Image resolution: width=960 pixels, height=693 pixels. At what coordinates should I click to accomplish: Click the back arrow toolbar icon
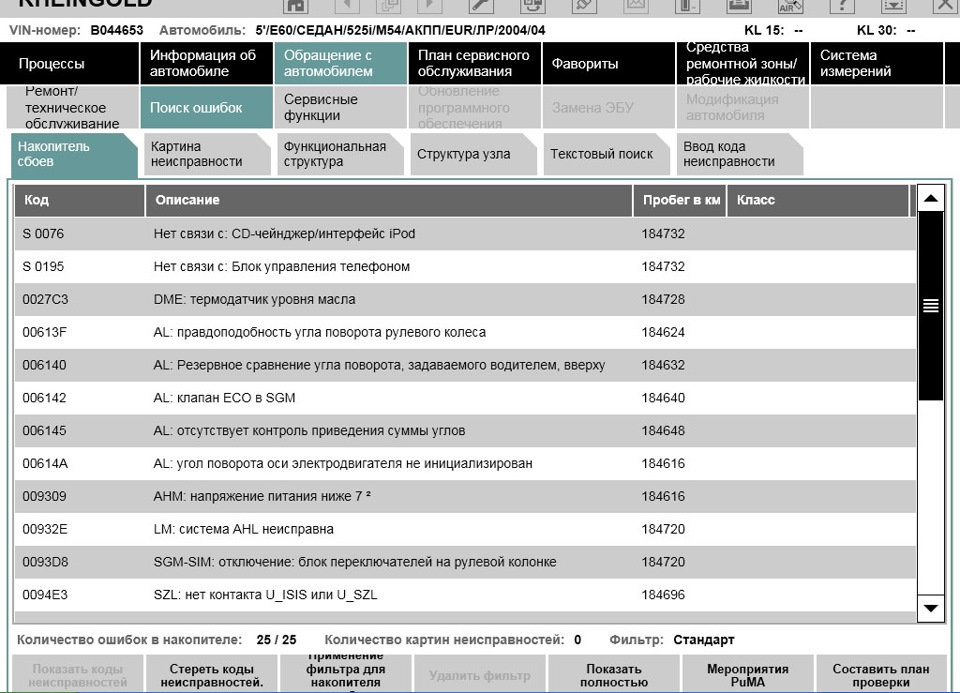coord(348,6)
